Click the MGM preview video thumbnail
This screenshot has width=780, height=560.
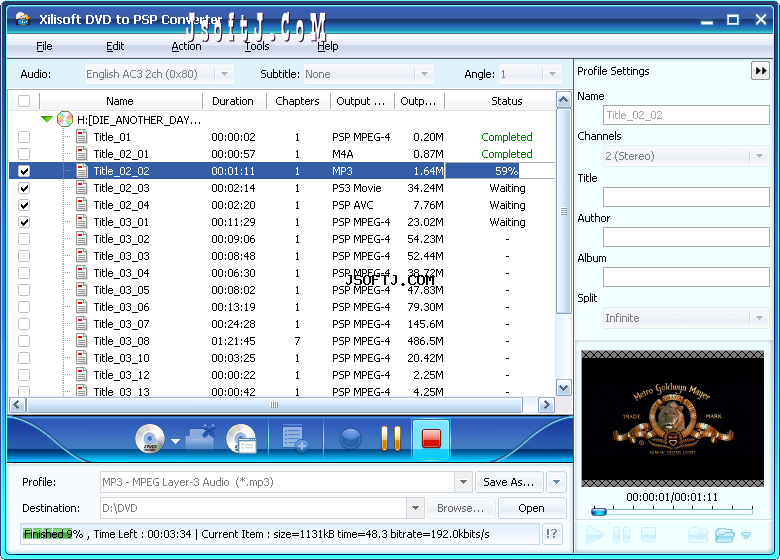click(672, 419)
